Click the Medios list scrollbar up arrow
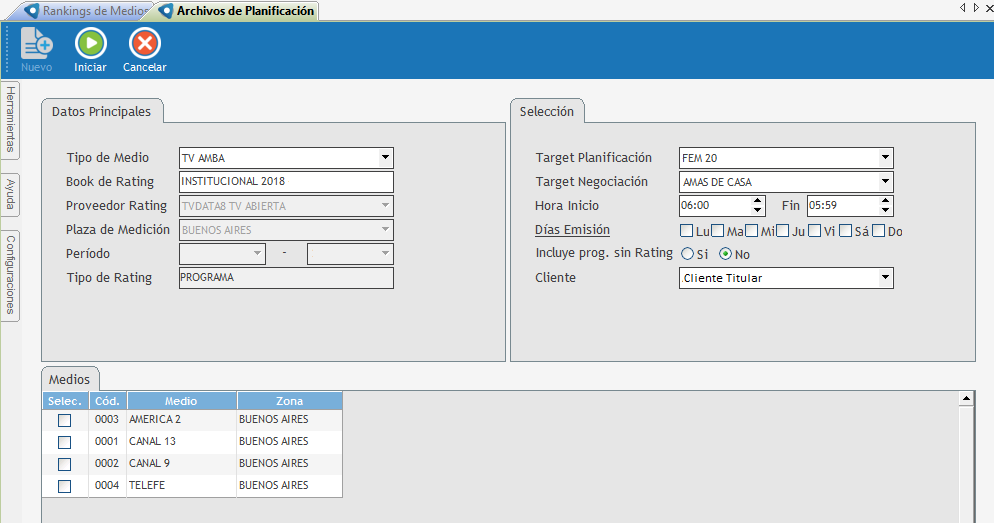 click(x=966, y=399)
